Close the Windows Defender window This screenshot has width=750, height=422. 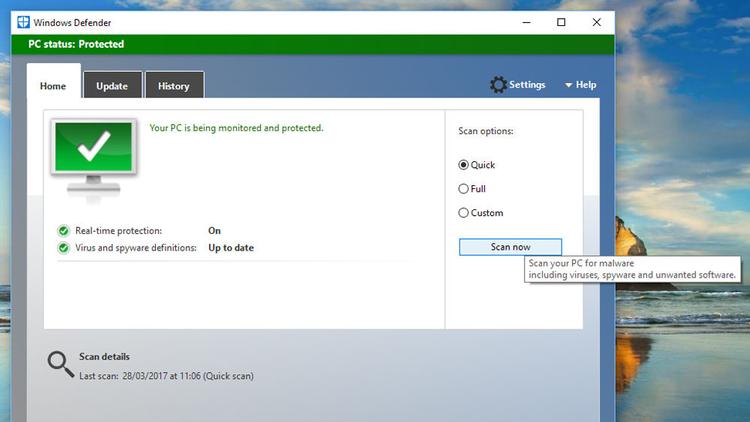coord(597,22)
